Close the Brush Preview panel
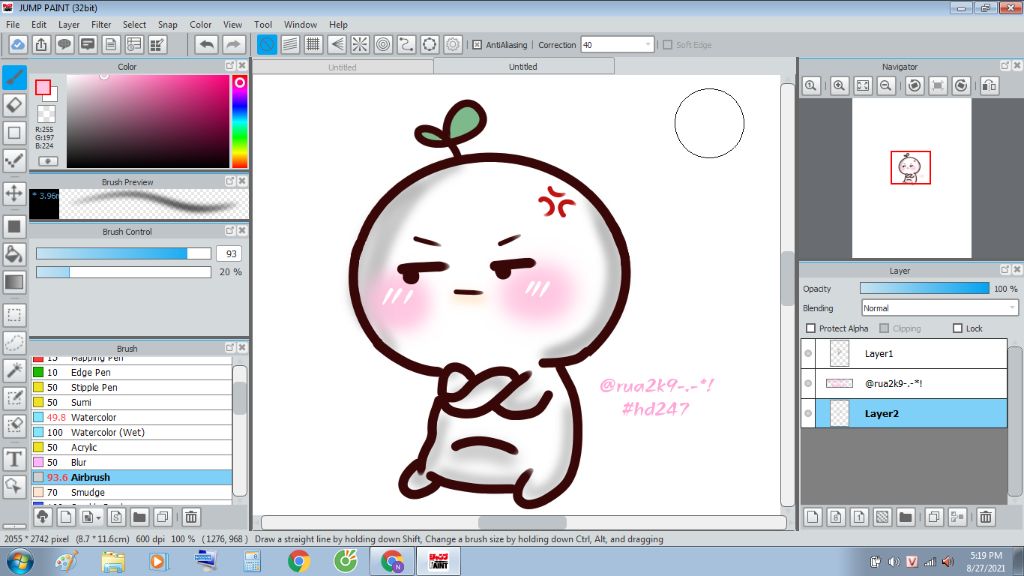 coord(242,181)
